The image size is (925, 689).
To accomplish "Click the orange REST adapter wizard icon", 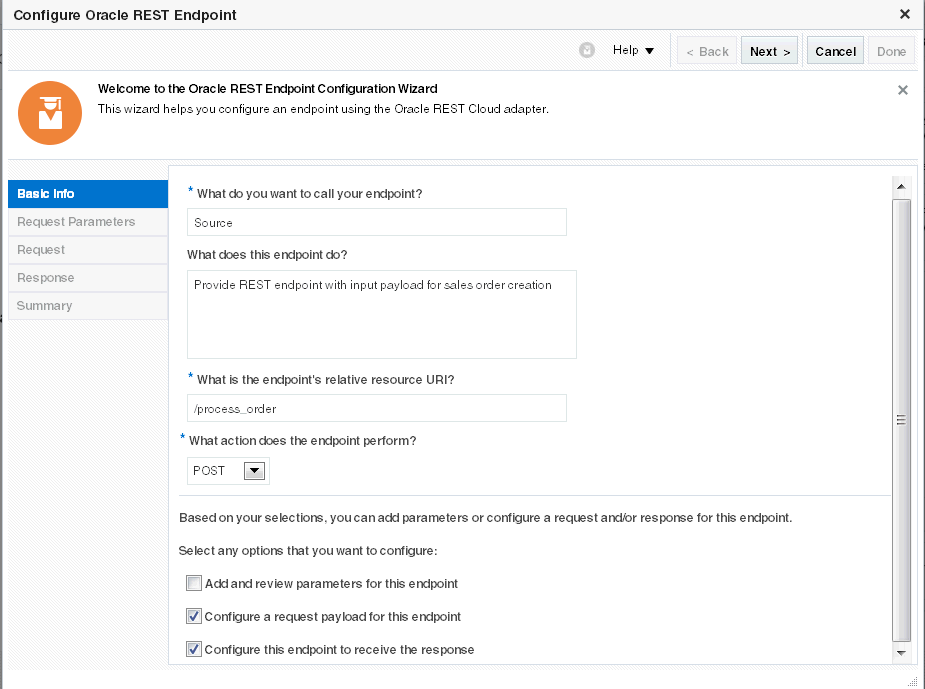I will click(x=50, y=112).
